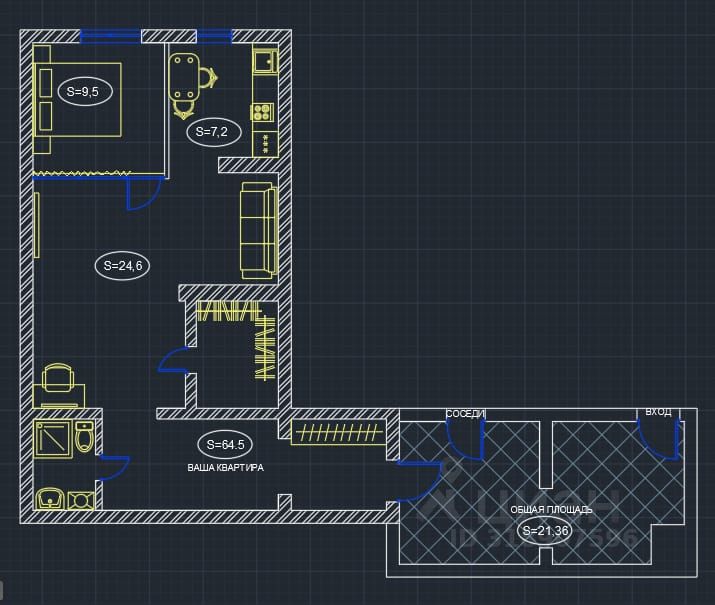Viewport: 715px width, 605px height.
Task: Select the bathroom washbasin symbol
Action: 50,499
